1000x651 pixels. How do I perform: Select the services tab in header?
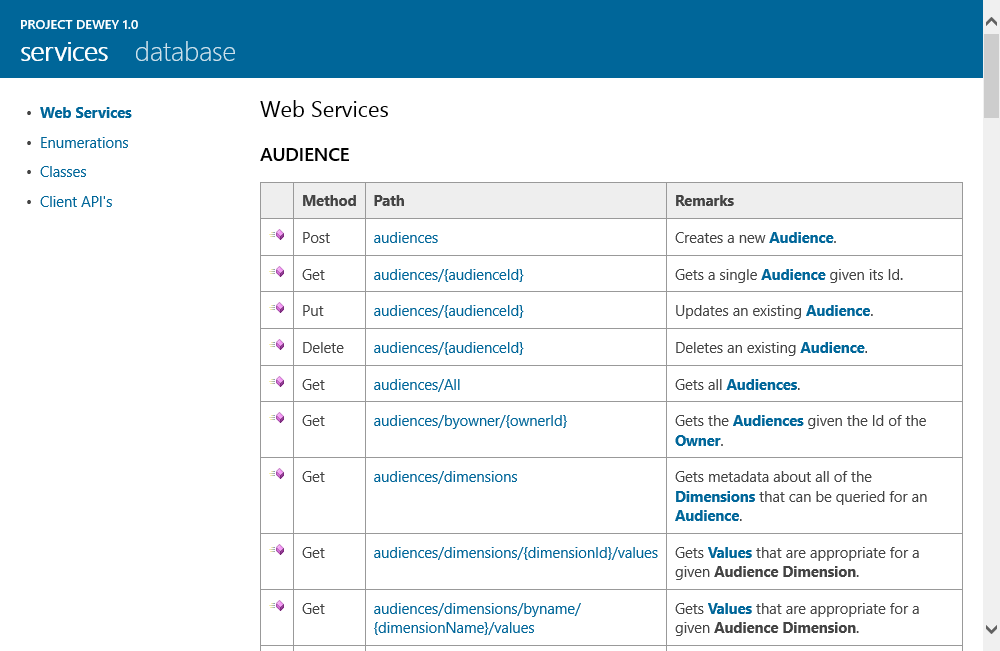pos(64,52)
